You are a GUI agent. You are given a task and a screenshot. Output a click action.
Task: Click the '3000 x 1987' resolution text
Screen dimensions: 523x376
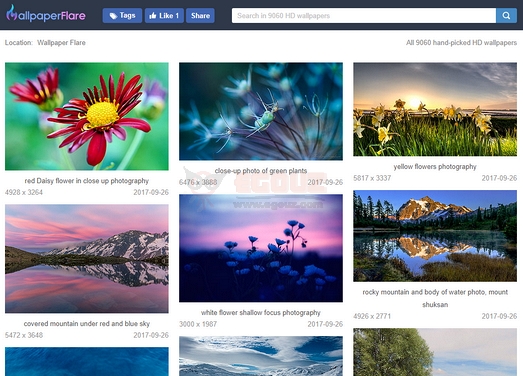click(x=198, y=324)
